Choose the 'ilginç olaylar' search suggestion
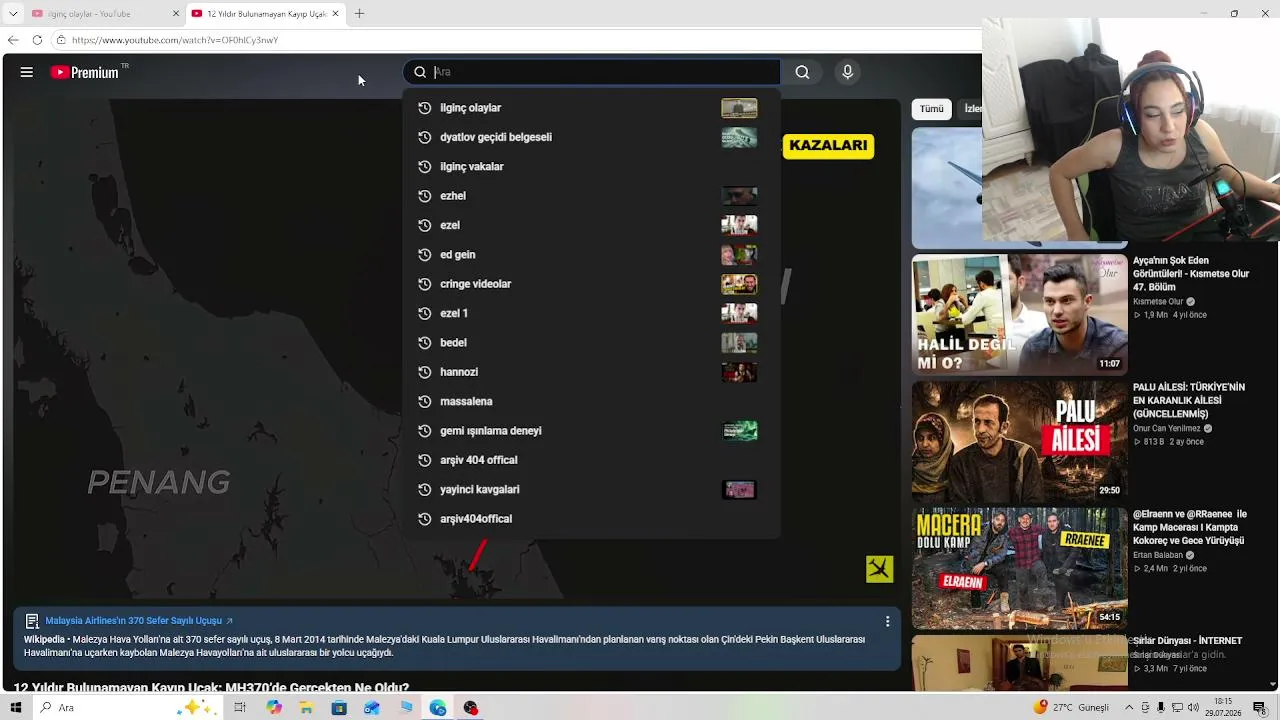Screen dimensions: 1280x720 (592, 108)
